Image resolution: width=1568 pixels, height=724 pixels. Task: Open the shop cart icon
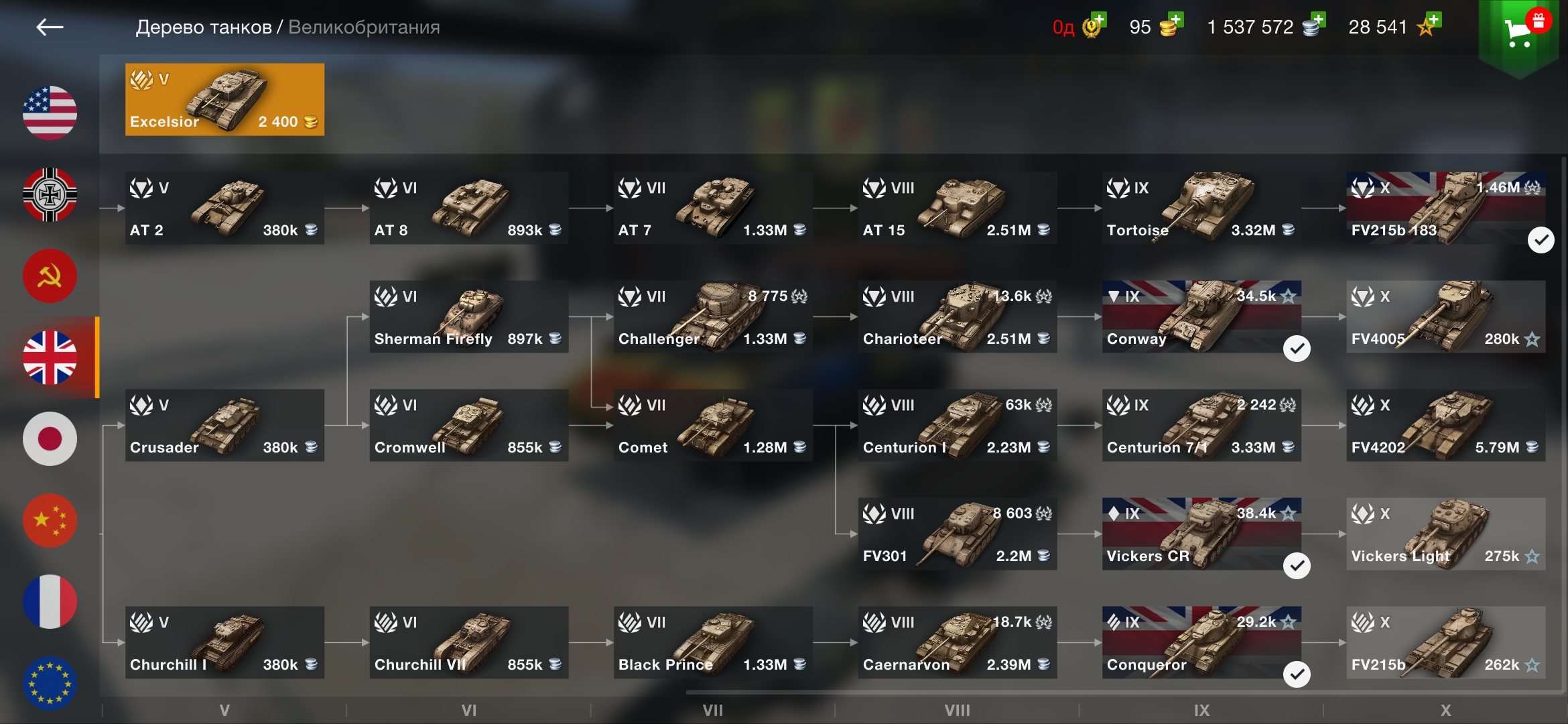coord(1520,32)
